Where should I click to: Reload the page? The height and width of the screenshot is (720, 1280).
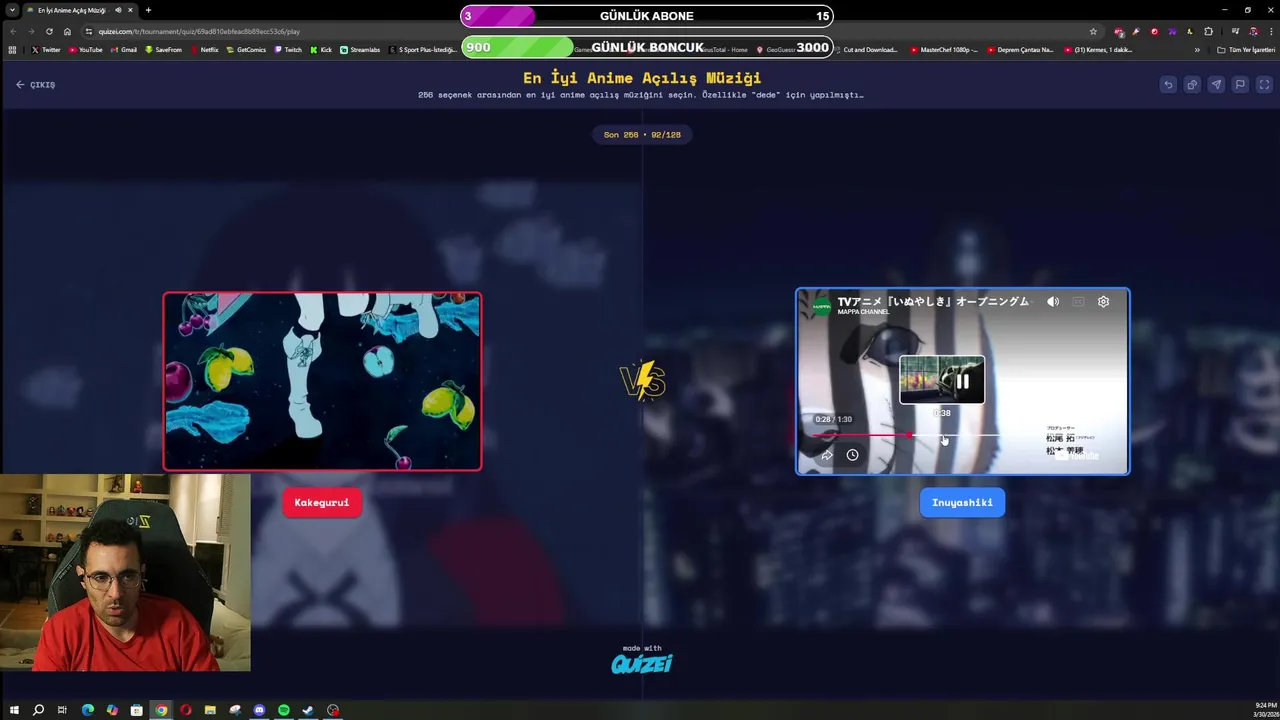(x=49, y=31)
